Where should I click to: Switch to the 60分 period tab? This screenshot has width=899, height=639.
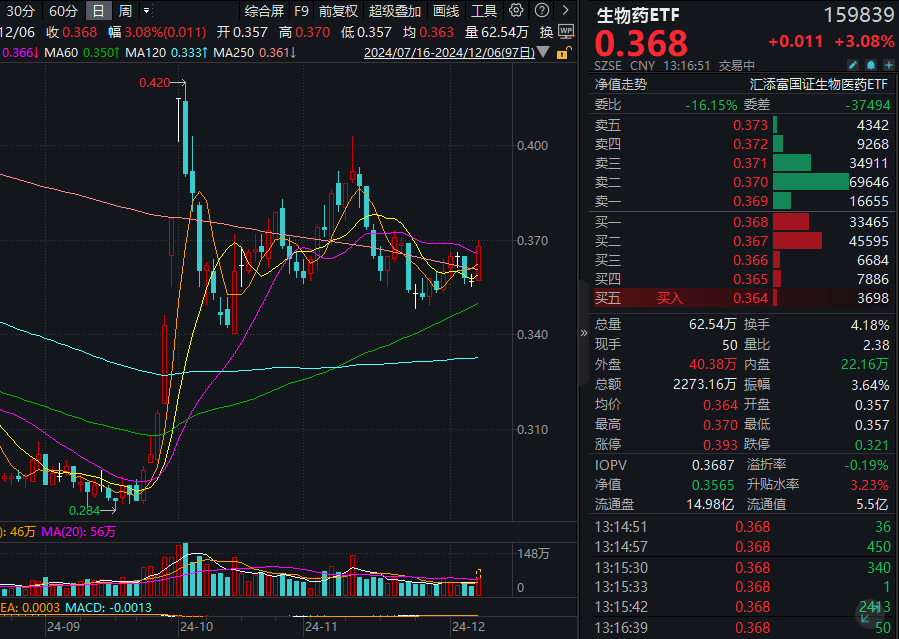63,11
